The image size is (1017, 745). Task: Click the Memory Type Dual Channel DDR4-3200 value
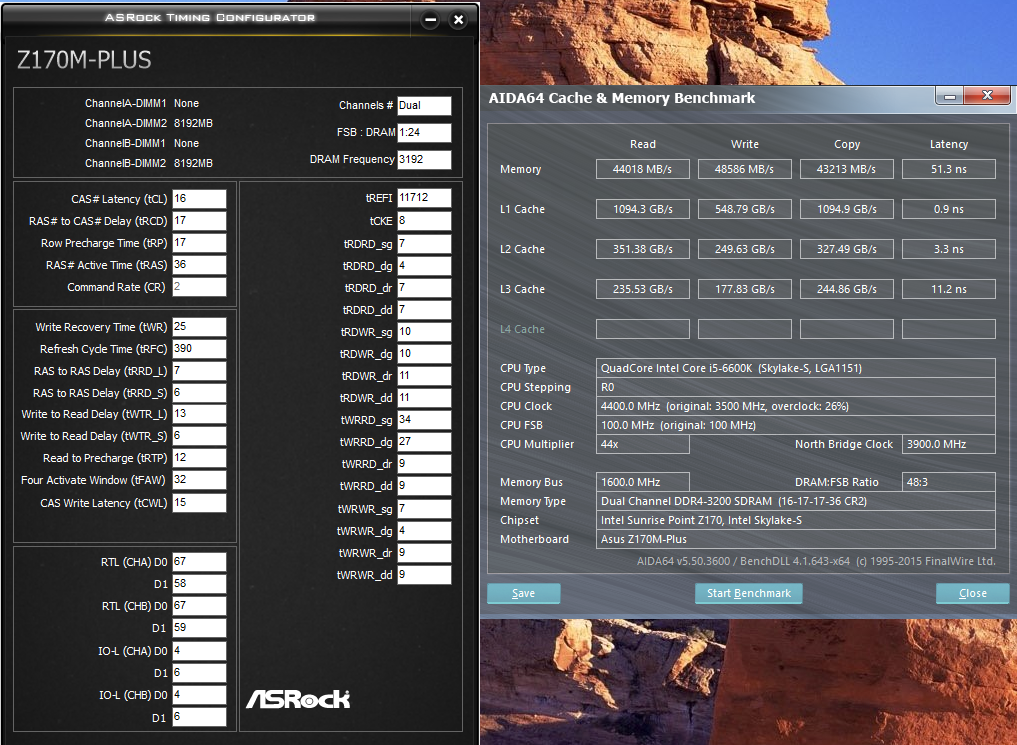796,501
